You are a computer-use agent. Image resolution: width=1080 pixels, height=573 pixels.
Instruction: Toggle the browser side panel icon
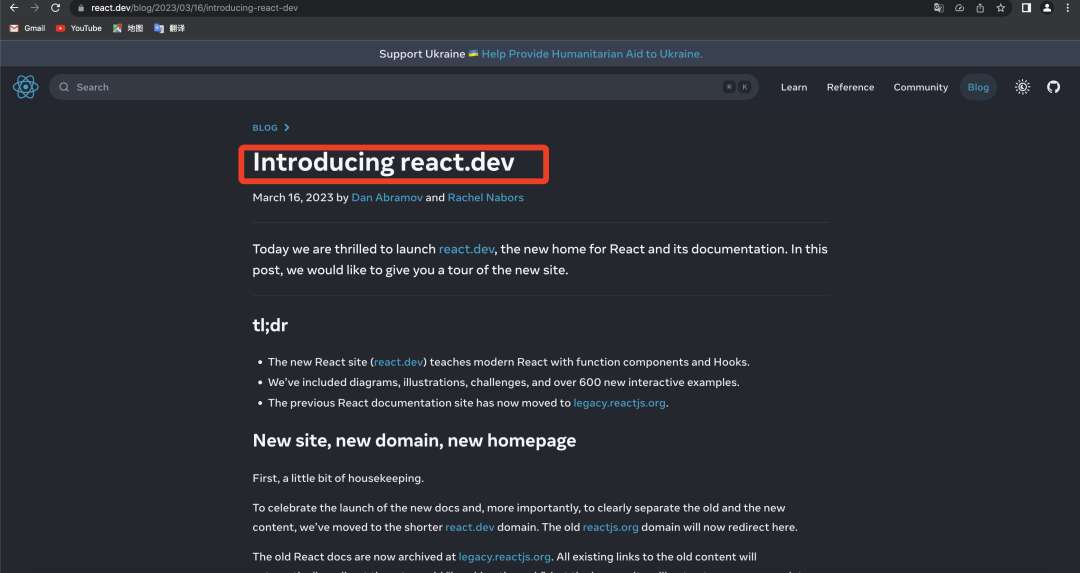[x=1026, y=8]
